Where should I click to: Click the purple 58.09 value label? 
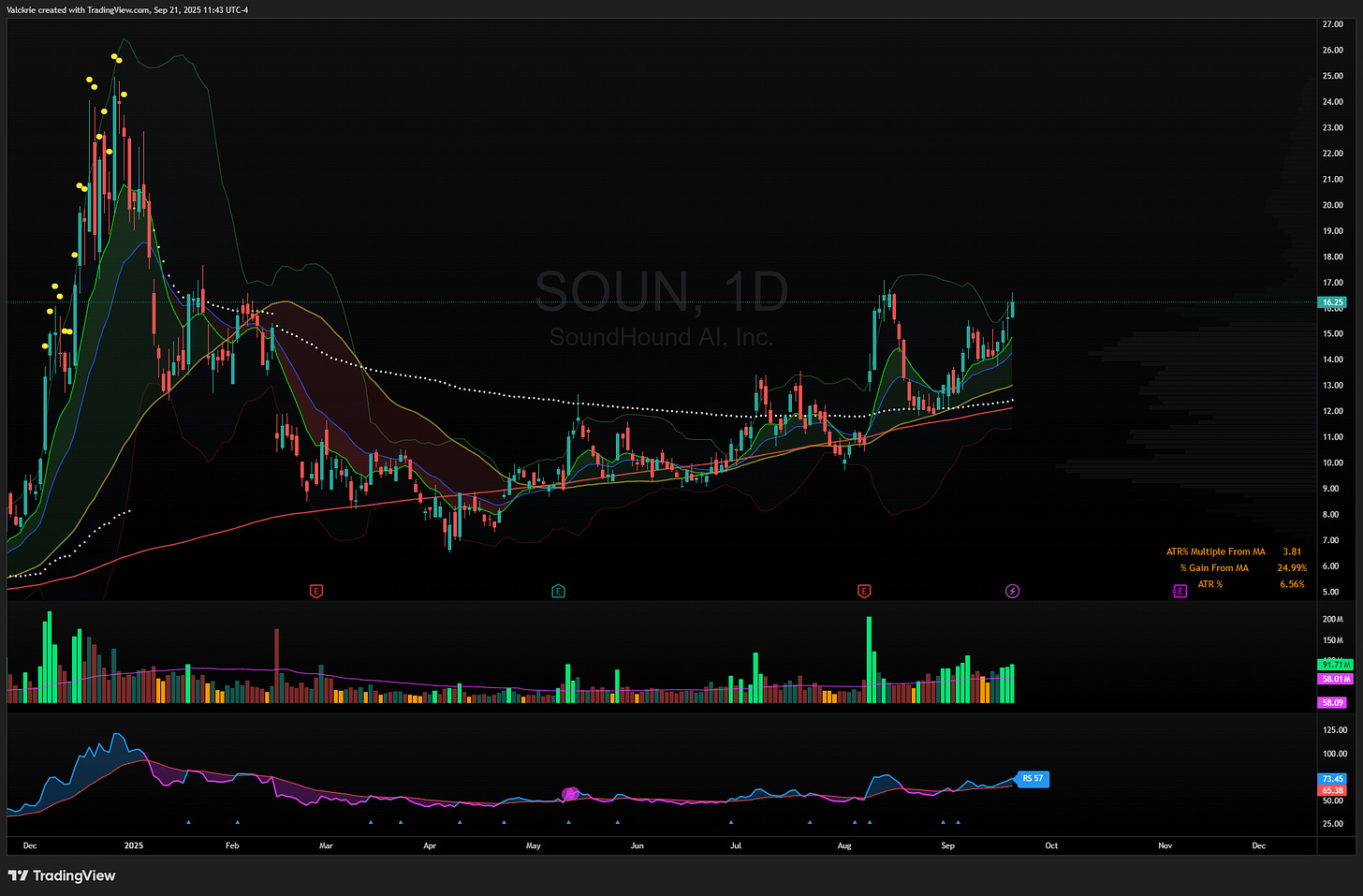(x=1331, y=702)
